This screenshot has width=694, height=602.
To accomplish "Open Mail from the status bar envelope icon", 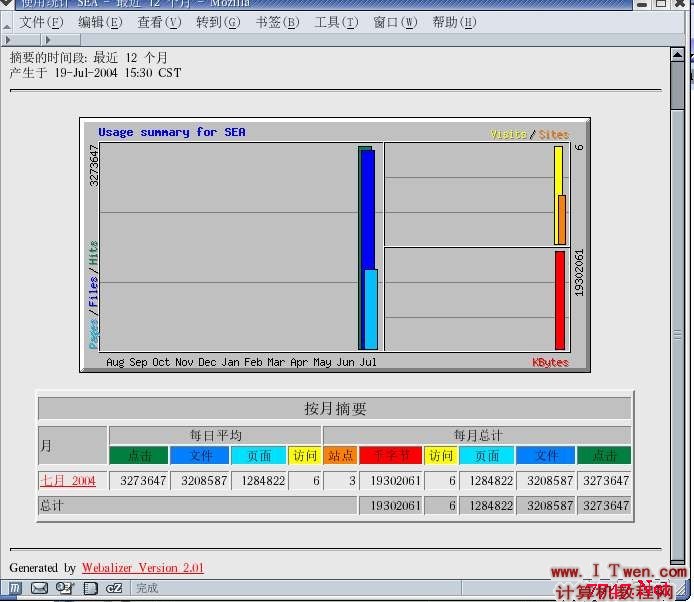I will point(39,588).
